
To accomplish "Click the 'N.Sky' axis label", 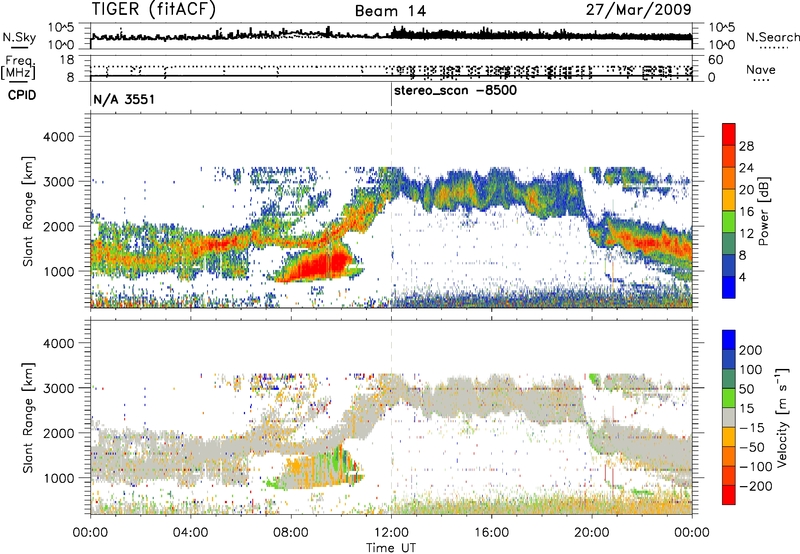I will click(19, 37).
